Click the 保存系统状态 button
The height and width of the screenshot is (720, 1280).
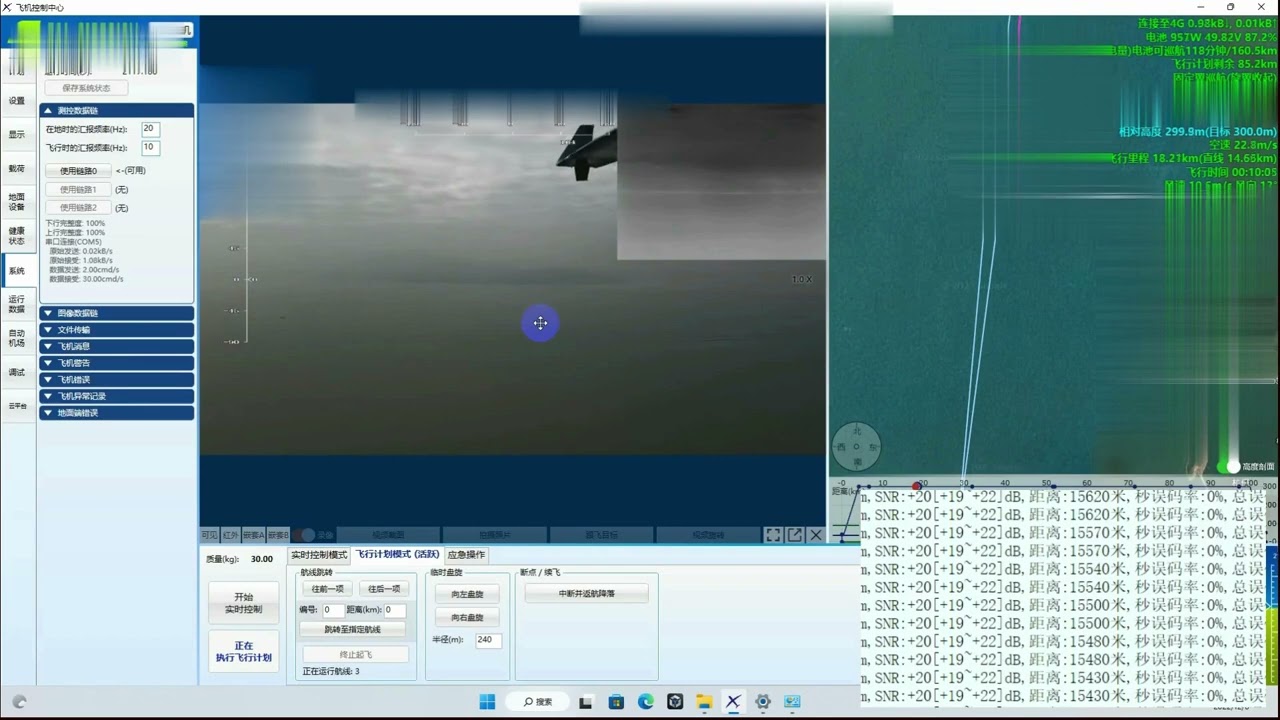click(86, 88)
